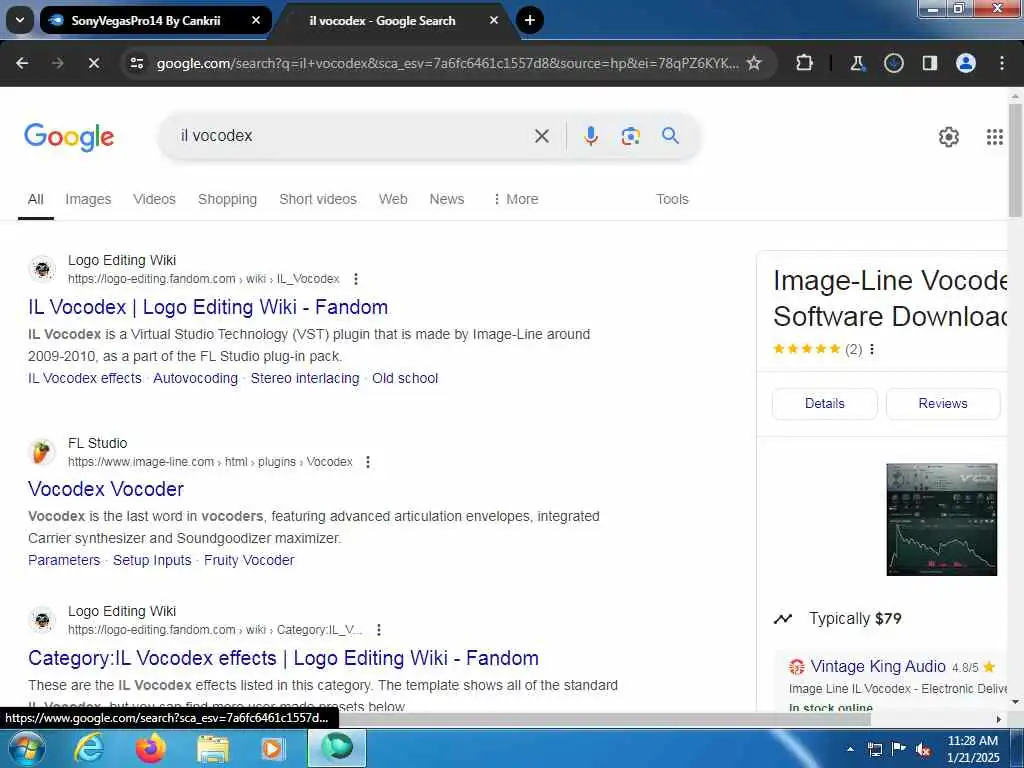
Task: Open Parameters sitelink
Action: point(64,560)
